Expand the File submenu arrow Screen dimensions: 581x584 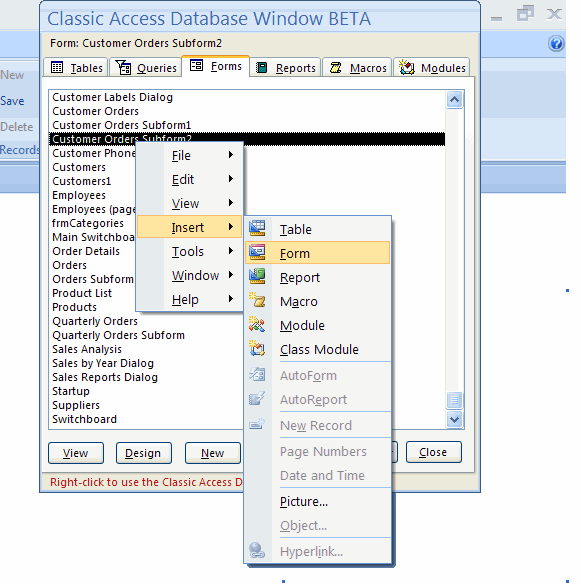[x=231, y=155]
